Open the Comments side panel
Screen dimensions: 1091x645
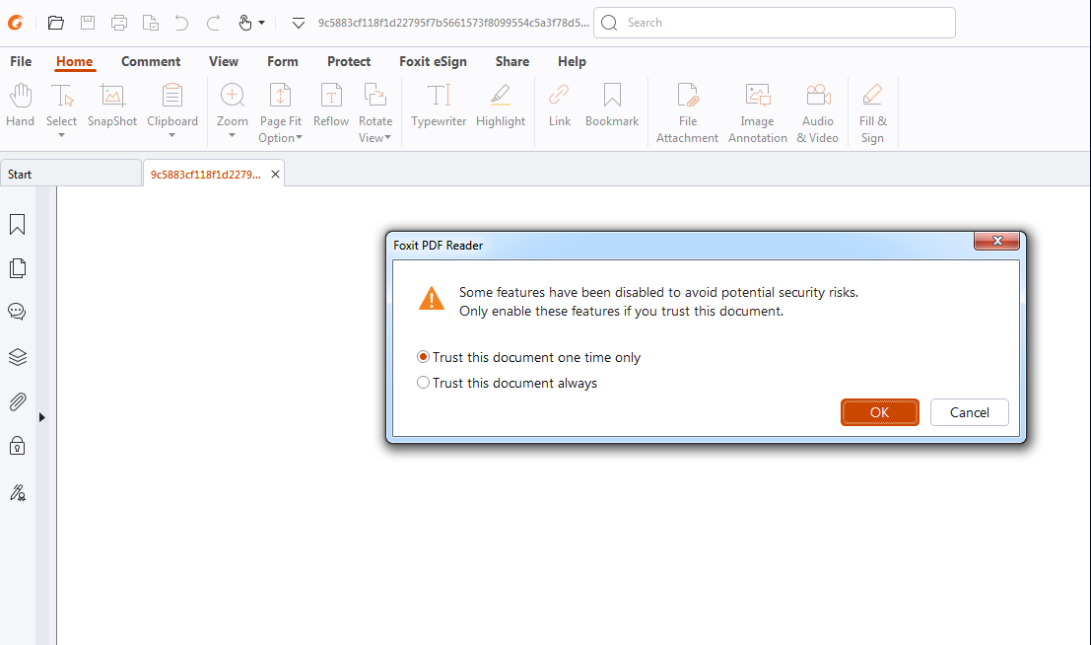pyautogui.click(x=17, y=311)
